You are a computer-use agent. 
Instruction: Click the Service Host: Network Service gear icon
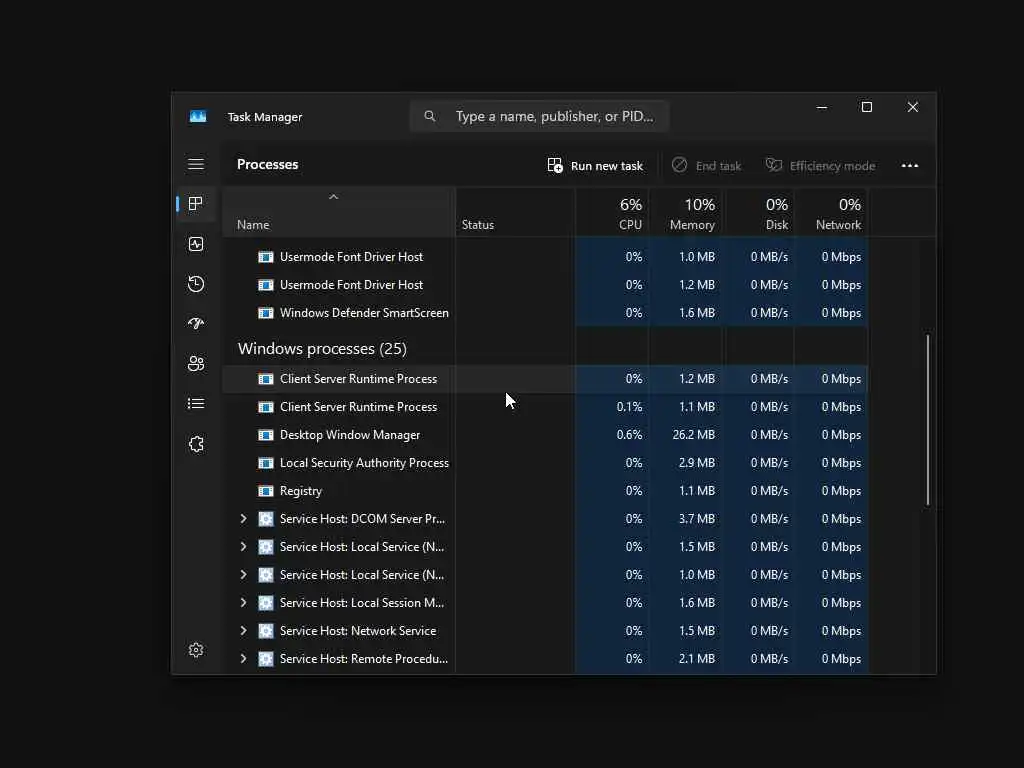pyautogui.click(x=266, y=631)
